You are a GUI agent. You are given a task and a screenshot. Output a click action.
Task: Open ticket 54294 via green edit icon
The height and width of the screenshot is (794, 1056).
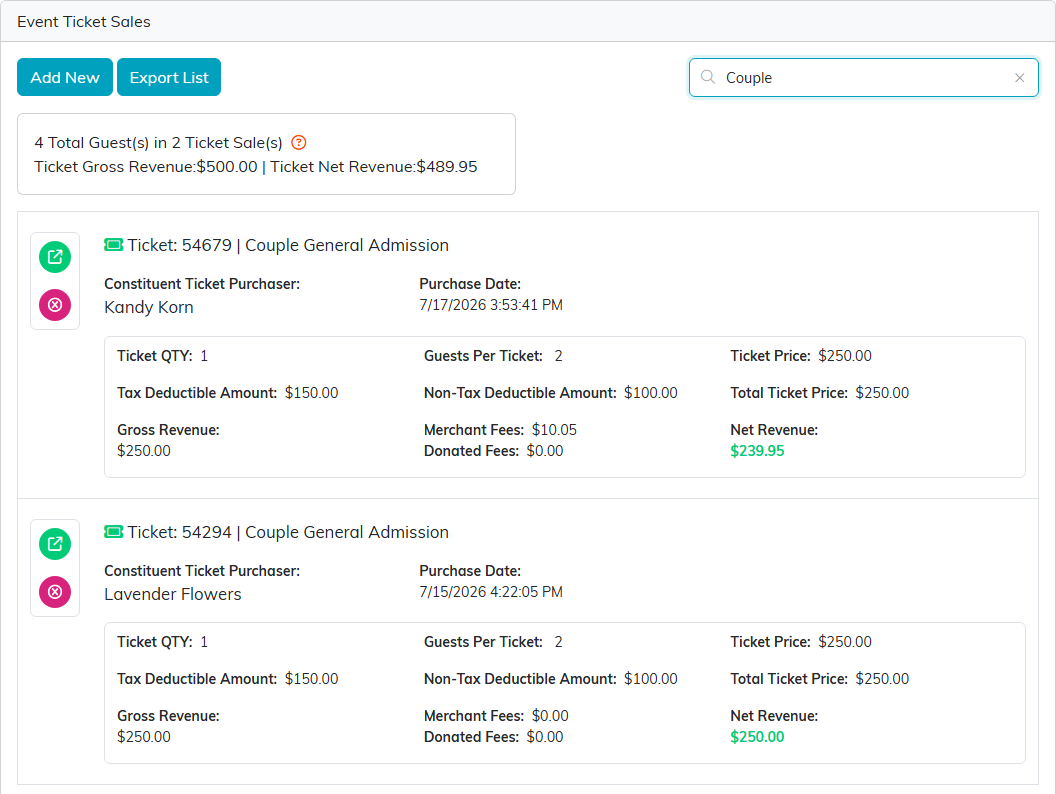coord(55,543)
